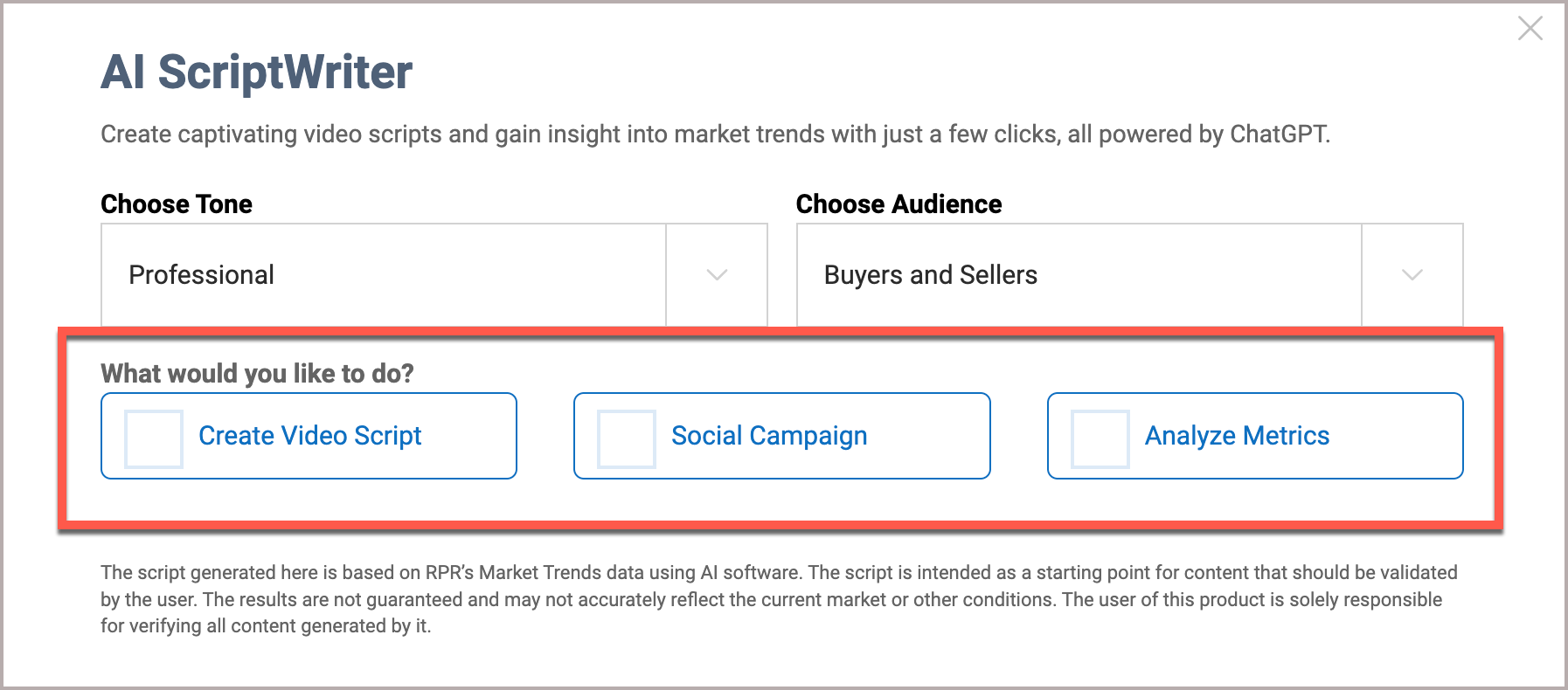
Task: Click "verifying all content" in the disclaimer's last line
Action: [219, 626]
